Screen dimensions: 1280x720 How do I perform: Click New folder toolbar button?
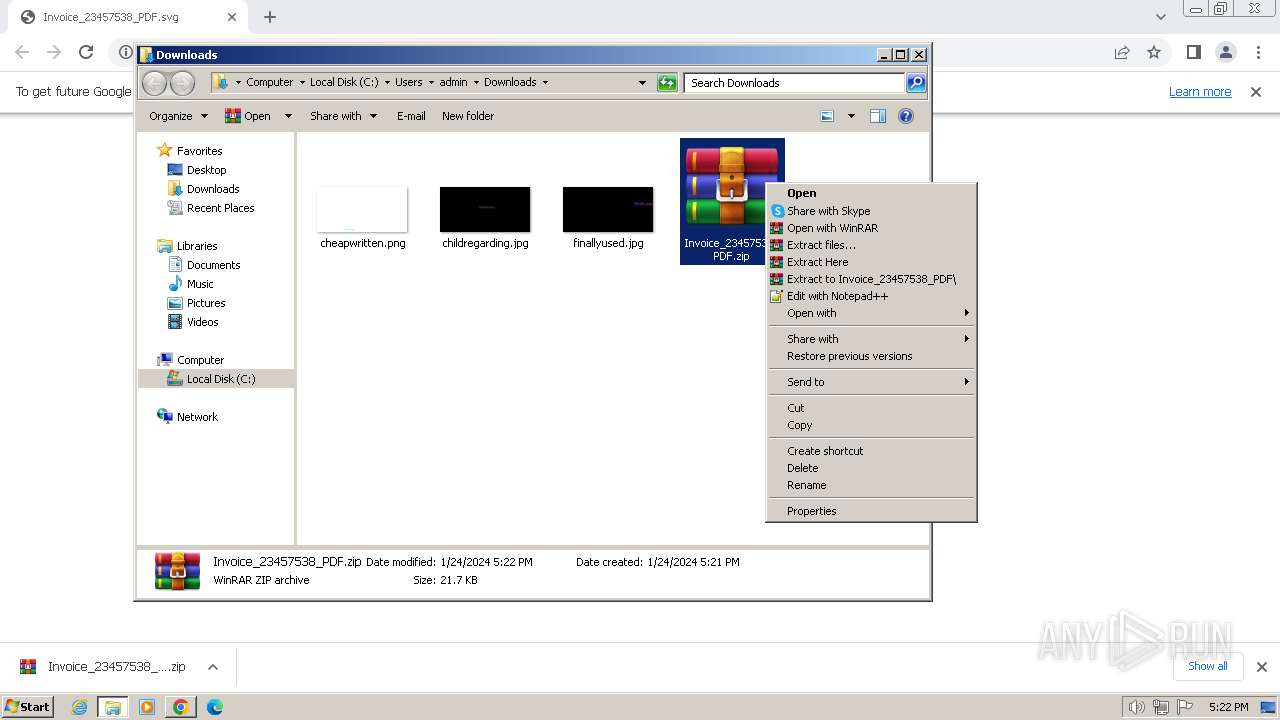click(468, 116)
